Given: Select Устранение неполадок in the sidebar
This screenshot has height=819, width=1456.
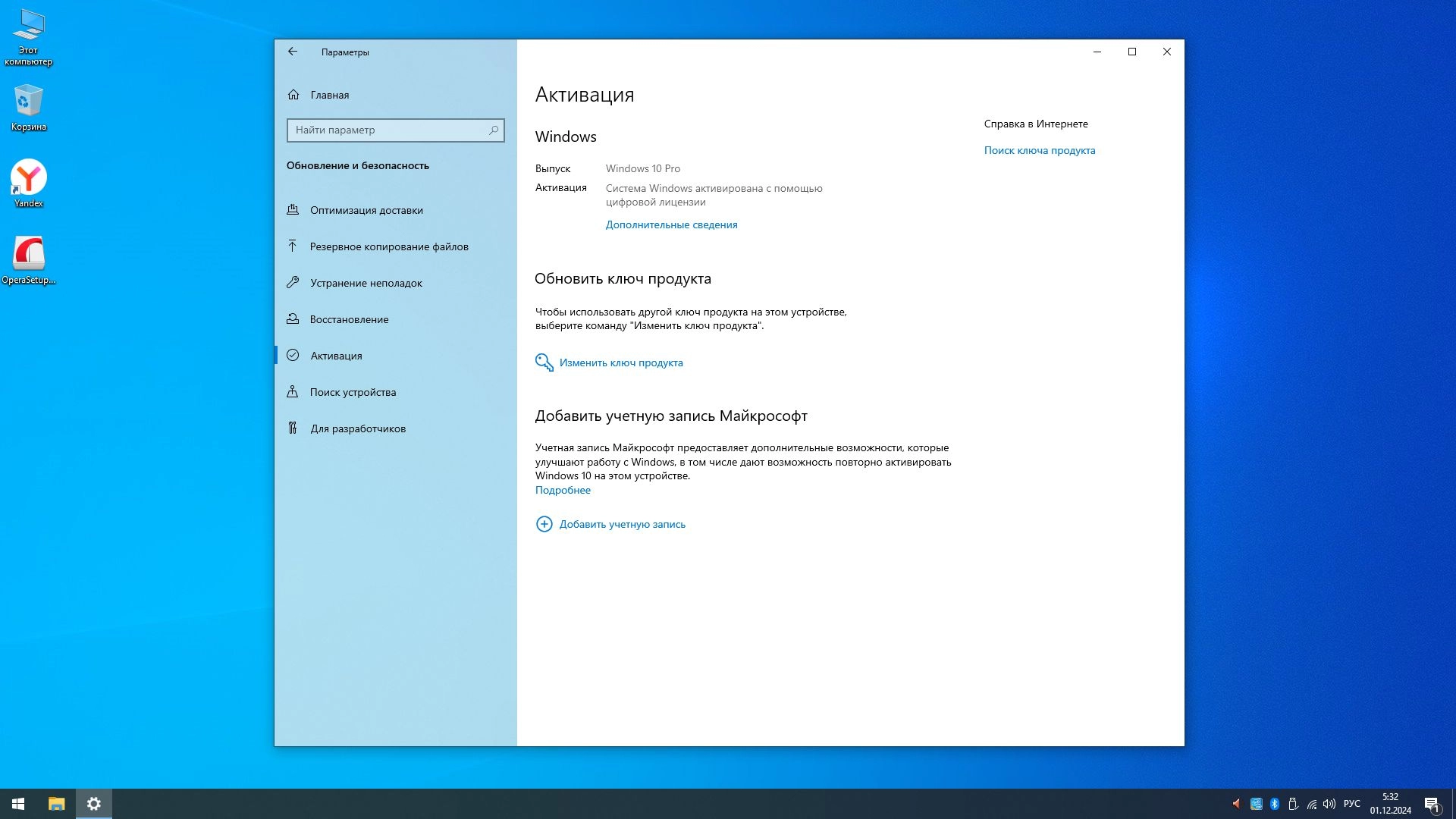Looking at the screenshot, I should 366,283.
